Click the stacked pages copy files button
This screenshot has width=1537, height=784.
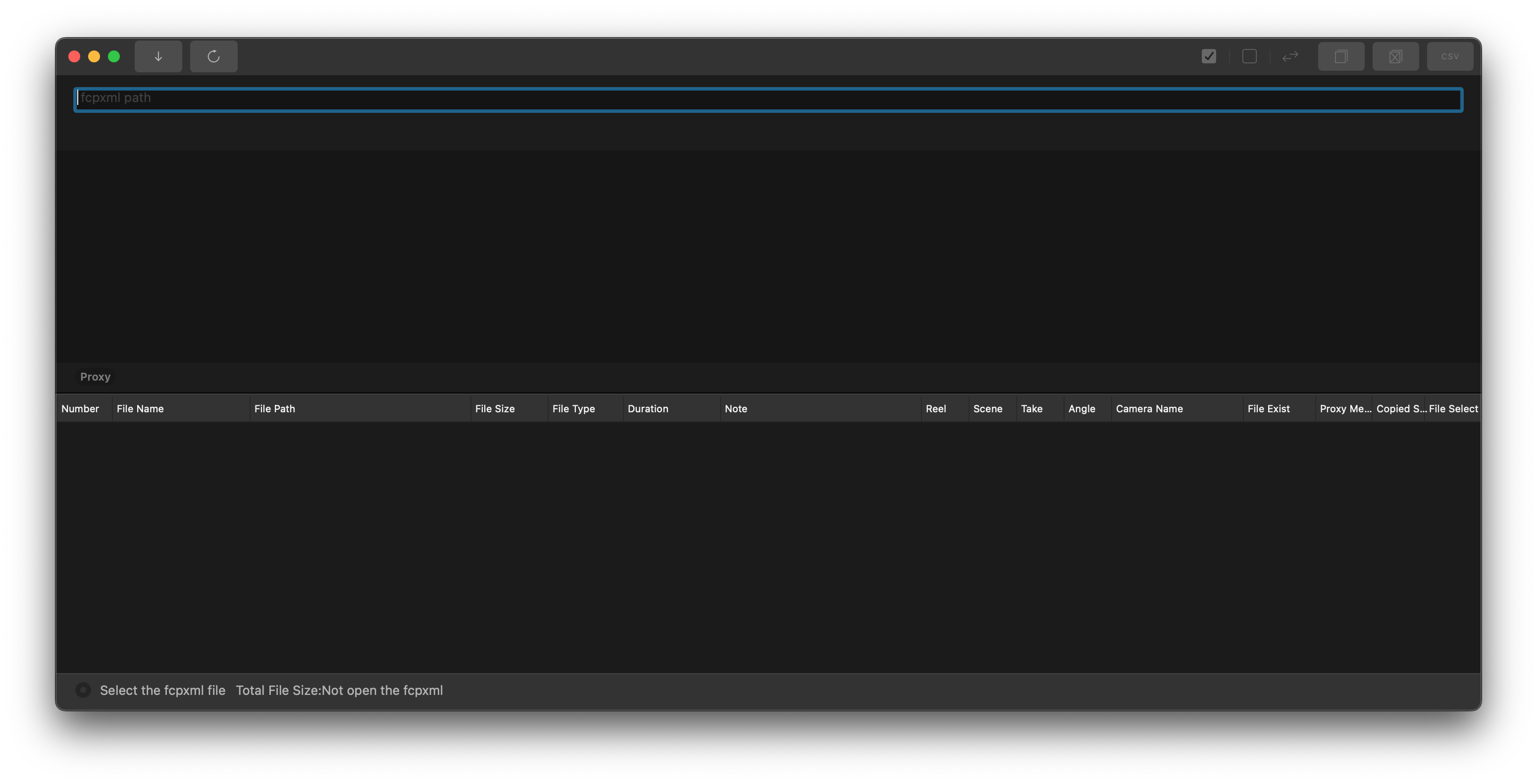[x=1341, y=56]
